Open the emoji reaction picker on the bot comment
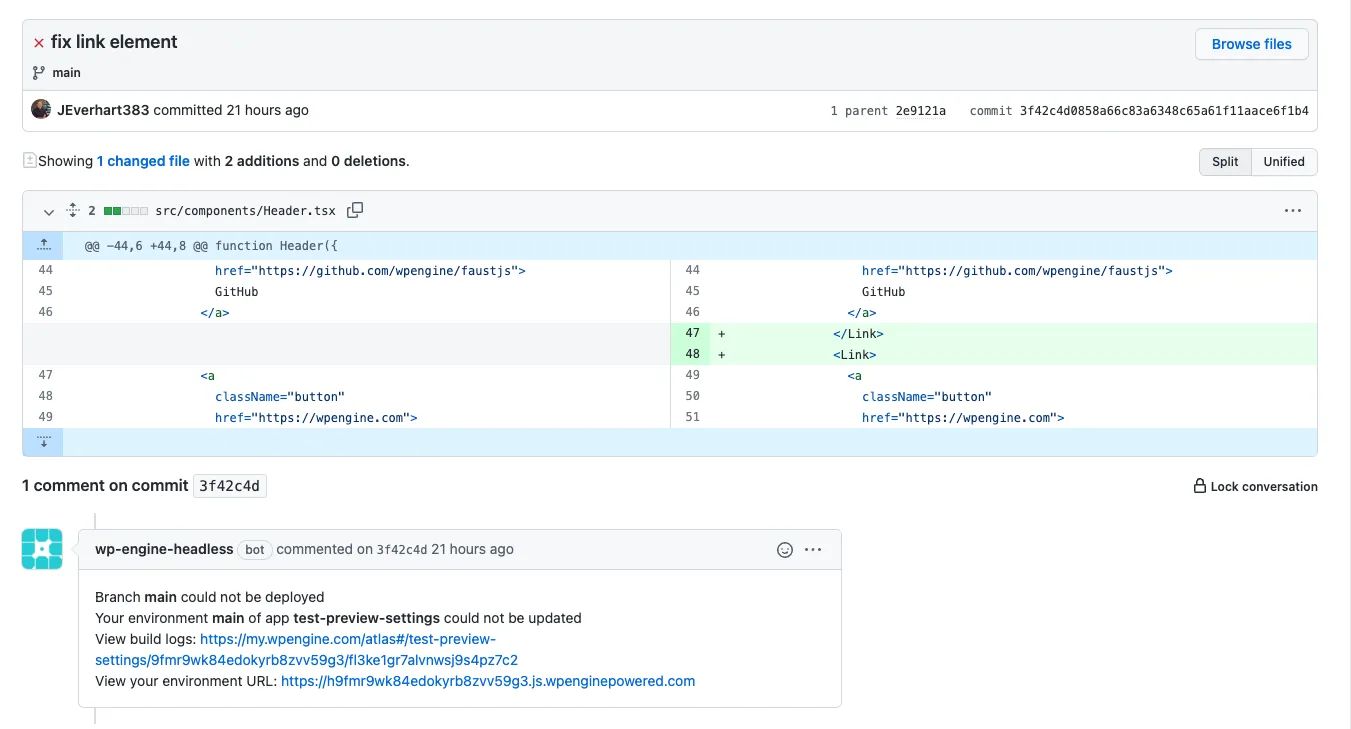This screenshot has height=729, width=1351. (x=784, y=549)
